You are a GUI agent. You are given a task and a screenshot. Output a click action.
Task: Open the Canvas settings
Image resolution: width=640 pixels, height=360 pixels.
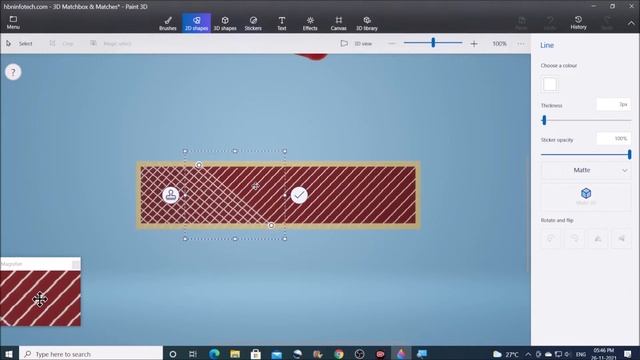point(338,23)
